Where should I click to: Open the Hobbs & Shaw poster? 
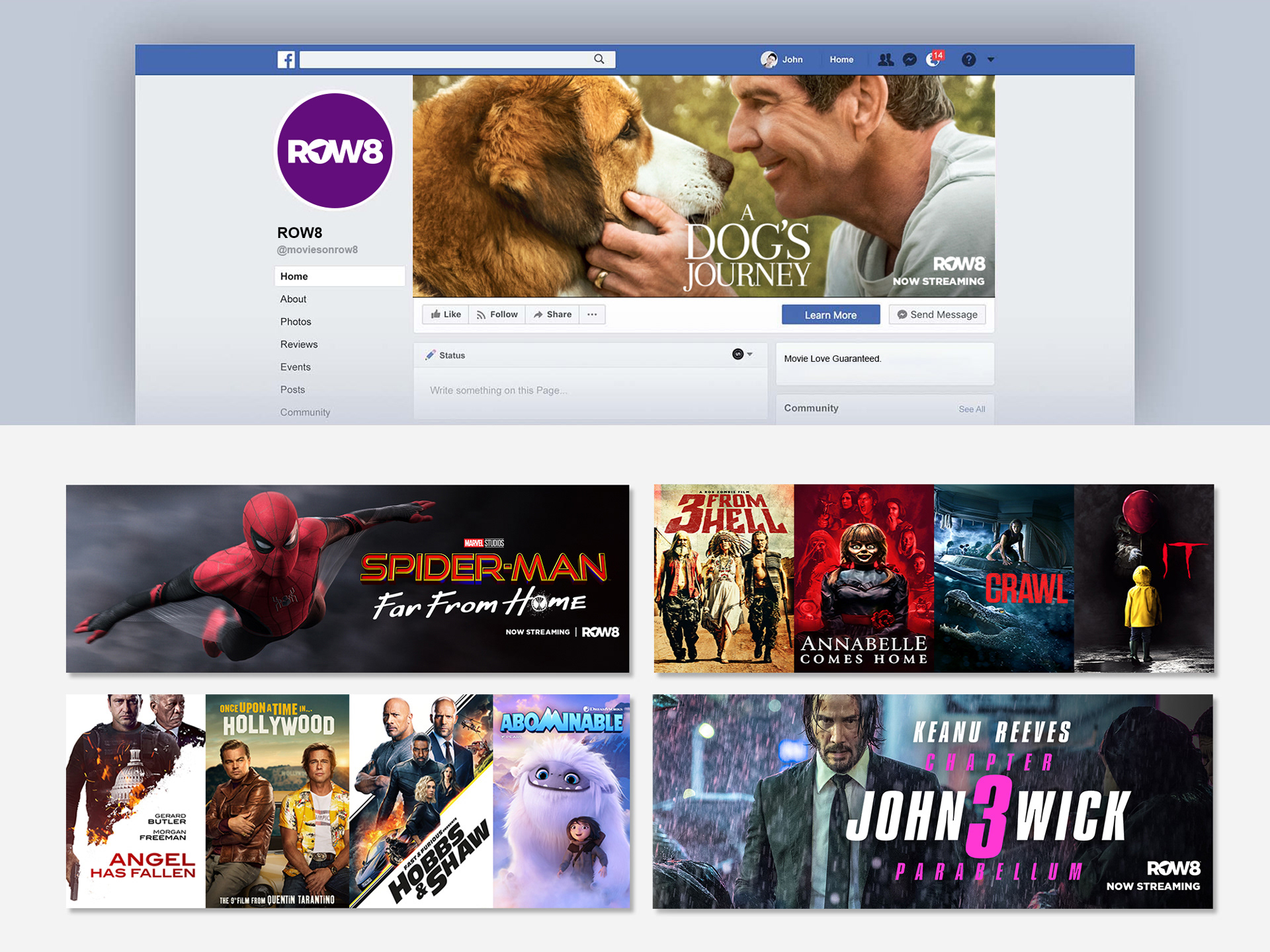click(x=421, y=801)
